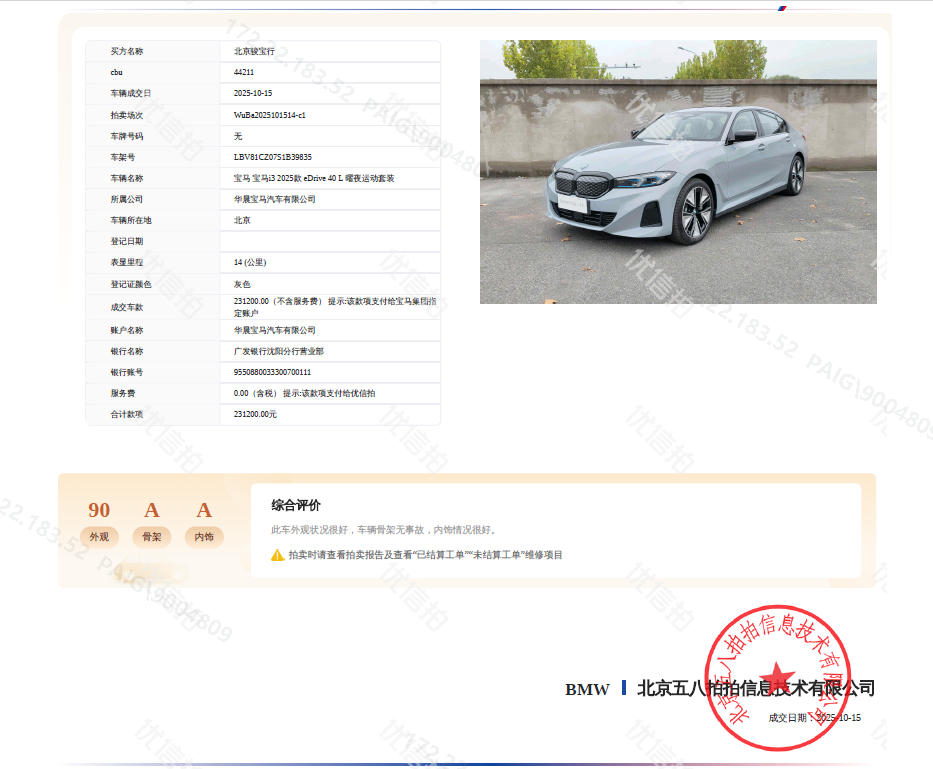Screen dimensions: 933x769
Task: Click the vehicle name 宝马i3 eDrive 40 L
Action: pos(314,178)
